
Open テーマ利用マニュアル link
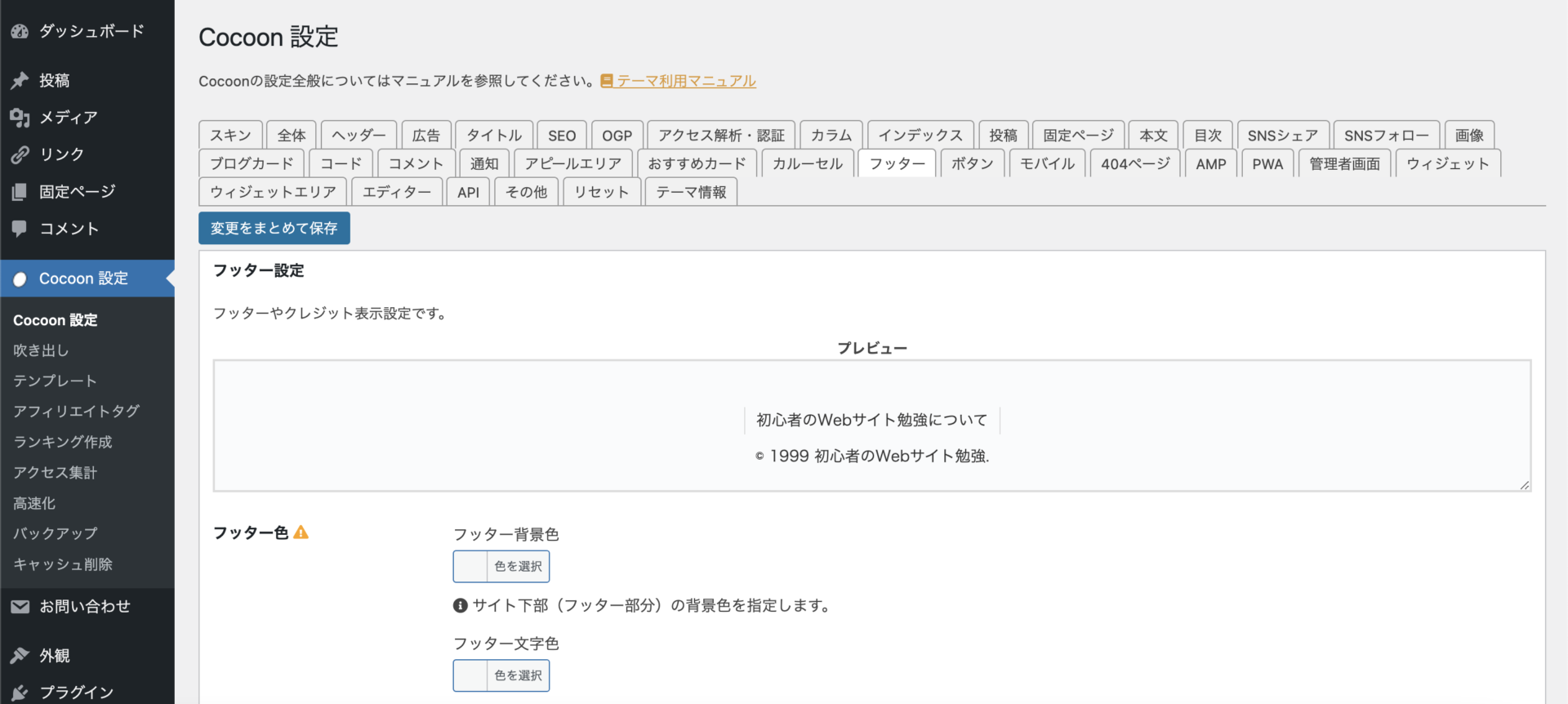686,81
